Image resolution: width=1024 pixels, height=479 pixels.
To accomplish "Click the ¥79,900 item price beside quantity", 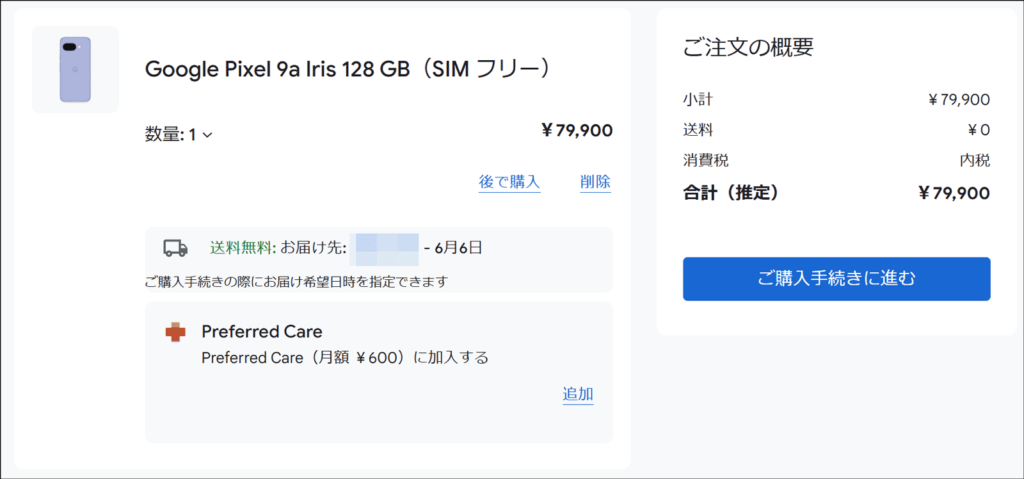I will 577,131.
